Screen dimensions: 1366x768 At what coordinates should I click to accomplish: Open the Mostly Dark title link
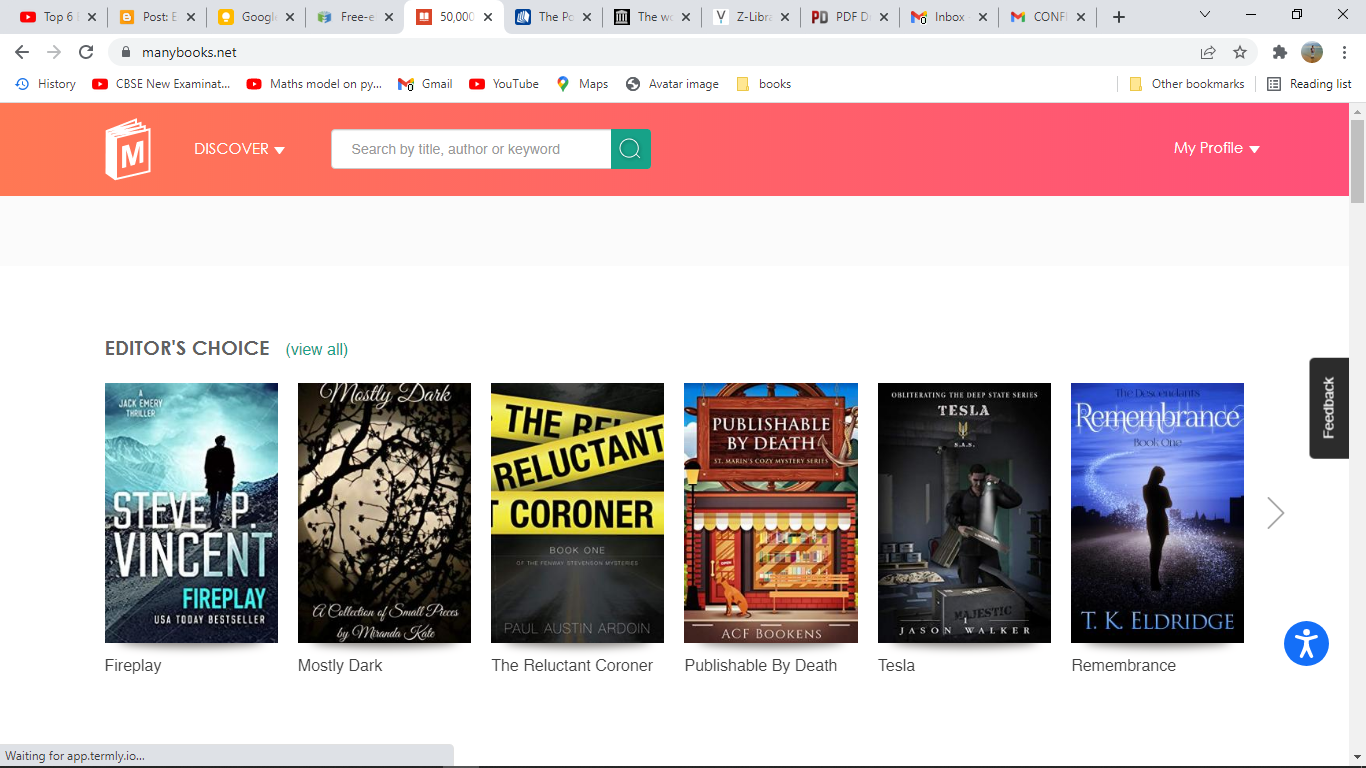pyautogui.click(x=340, y=665)
